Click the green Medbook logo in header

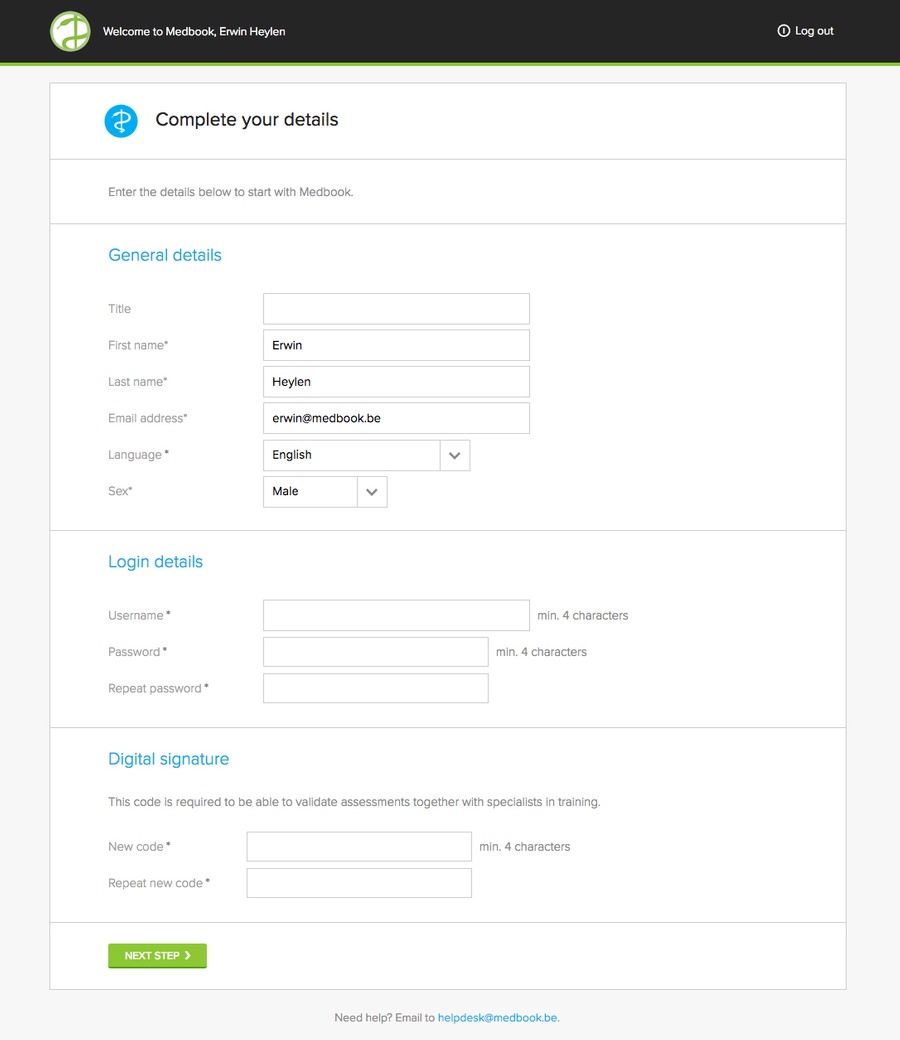[70, 31]
